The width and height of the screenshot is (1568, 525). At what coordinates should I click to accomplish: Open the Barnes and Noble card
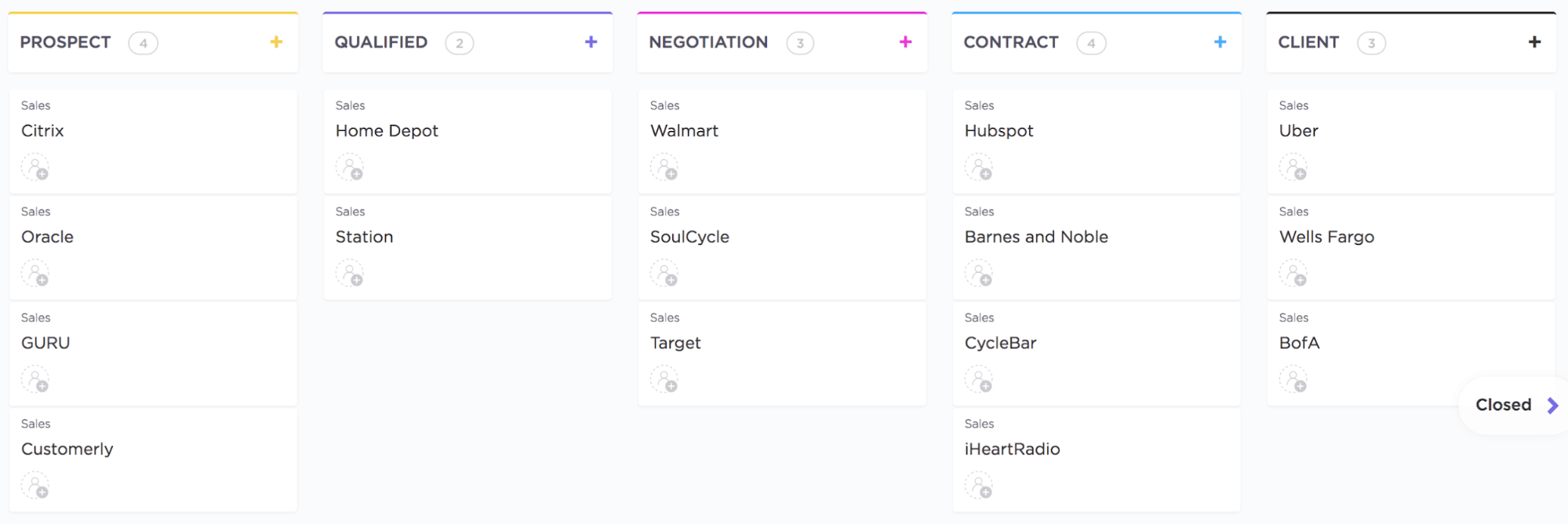point(1036,237)
